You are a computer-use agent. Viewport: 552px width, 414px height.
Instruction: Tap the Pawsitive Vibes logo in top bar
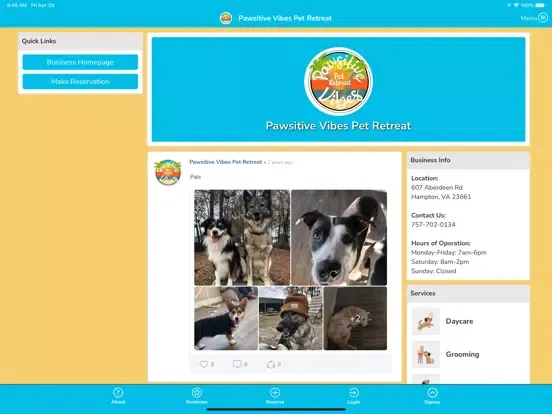[226, 18]
